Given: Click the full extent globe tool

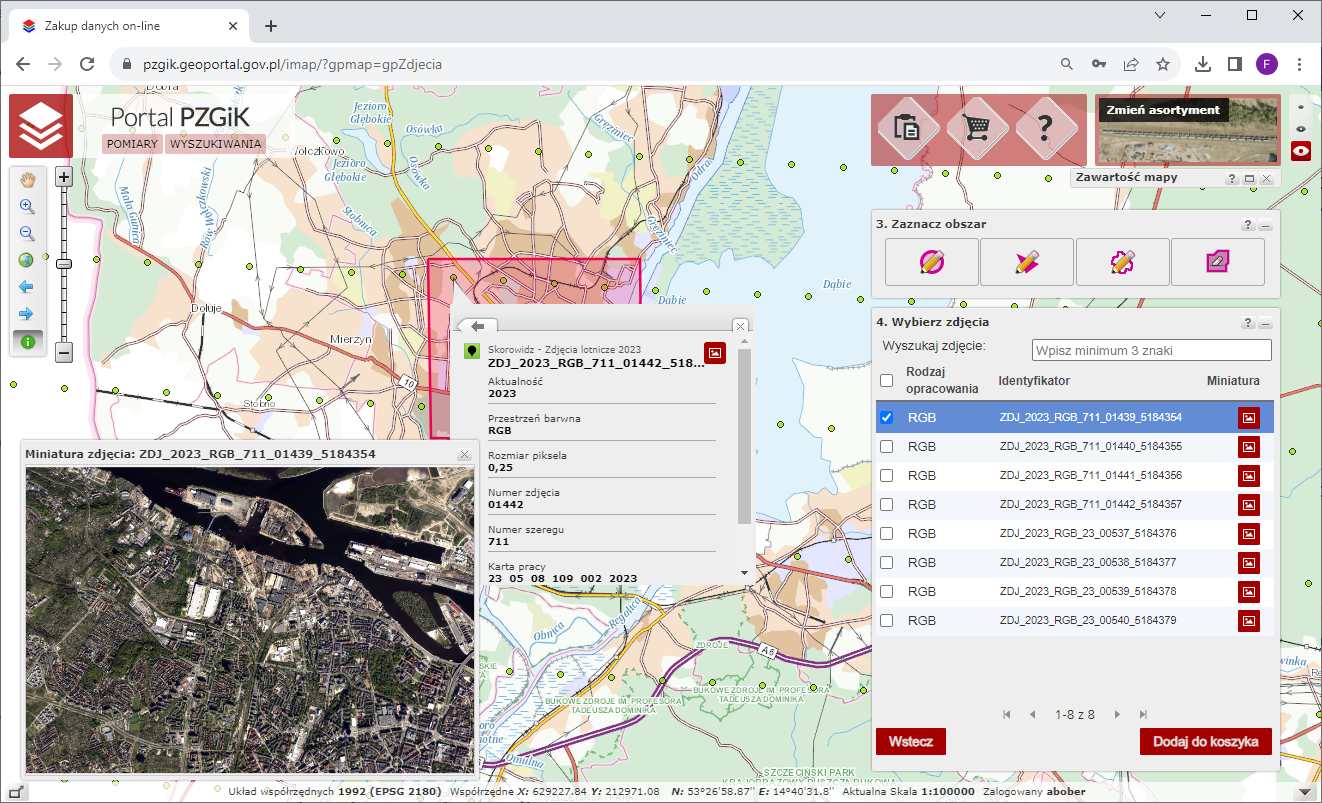Looking at the screenshot, I should click(x=27, y=260).
